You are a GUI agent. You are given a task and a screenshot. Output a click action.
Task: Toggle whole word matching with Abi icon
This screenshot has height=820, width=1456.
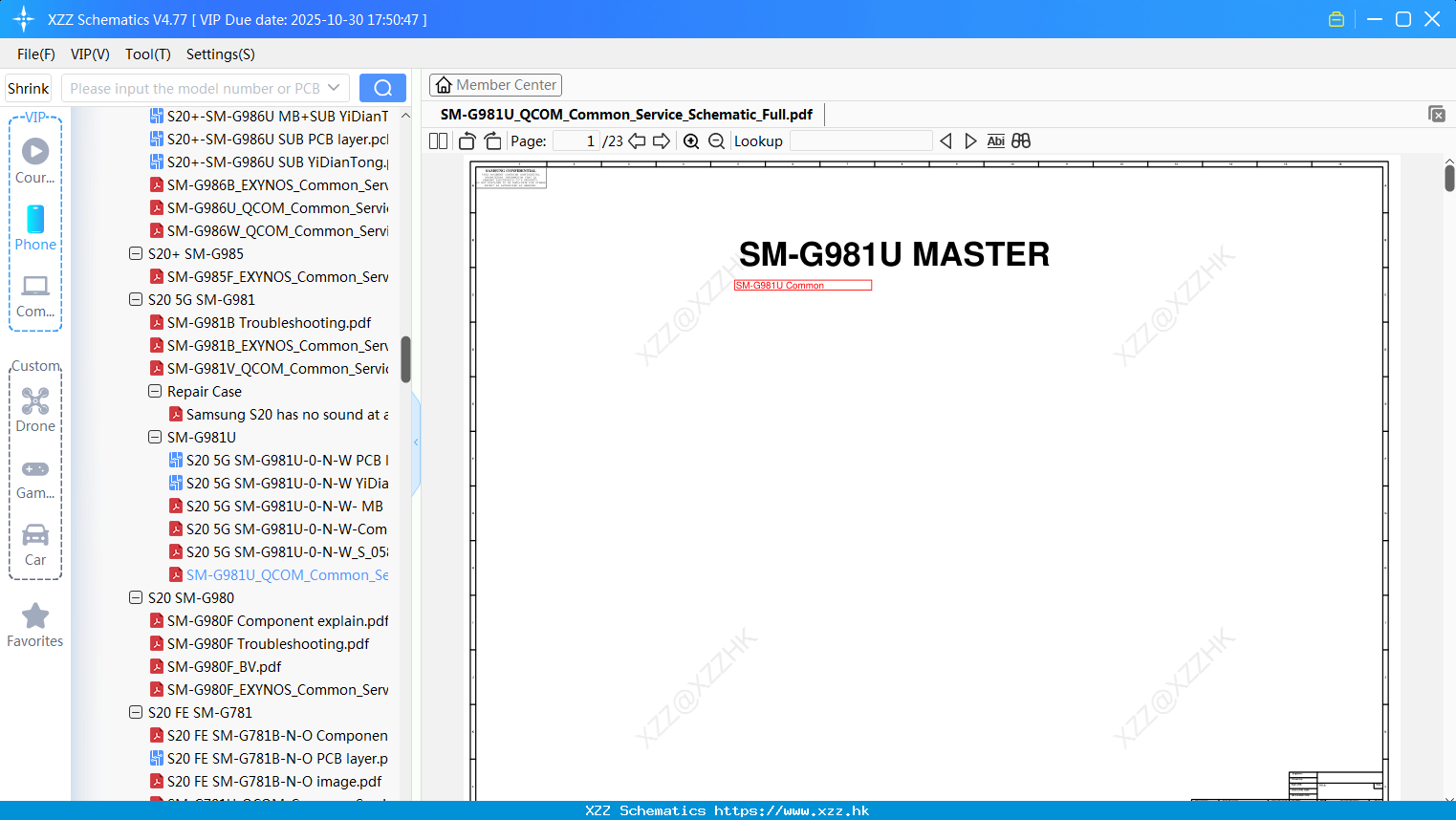[x=995, y=140]
